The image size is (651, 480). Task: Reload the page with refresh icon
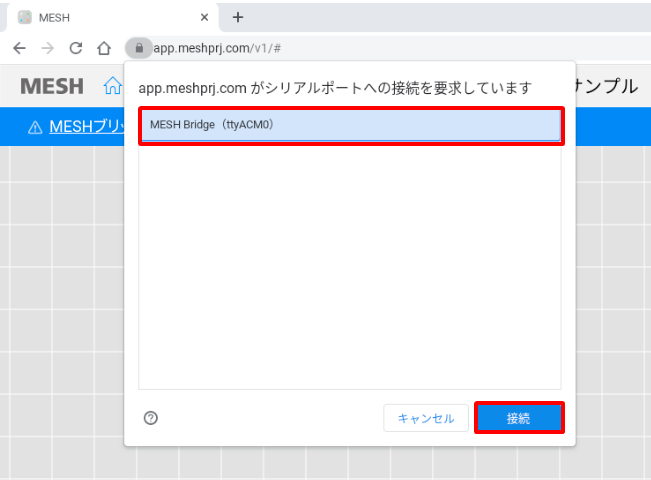click(x=76, y=48)
